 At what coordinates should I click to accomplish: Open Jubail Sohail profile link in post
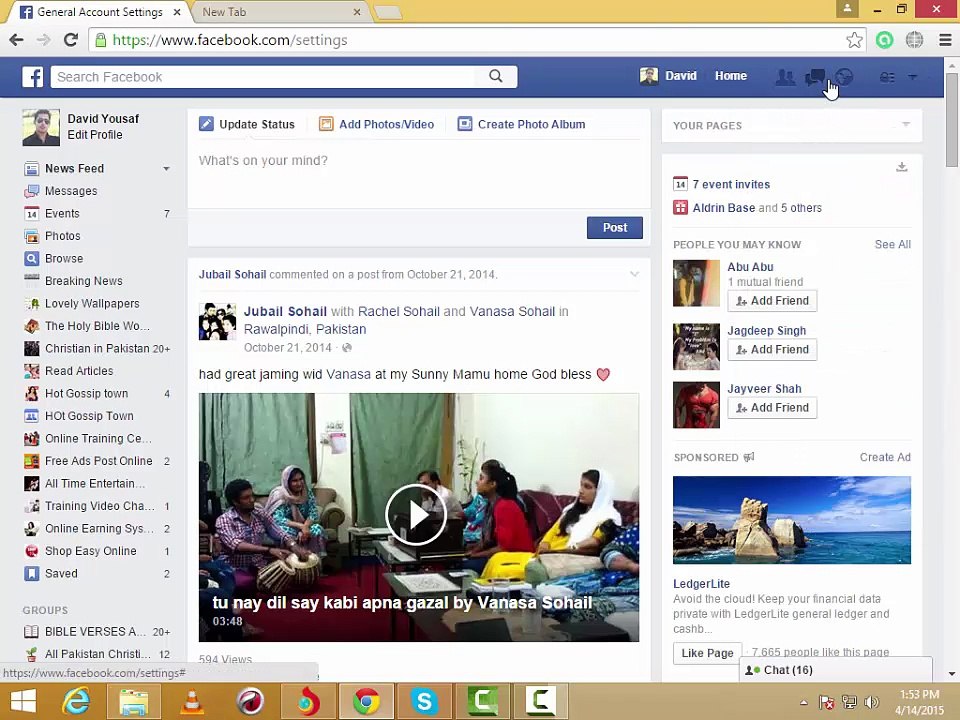click(x=285, y=312)
